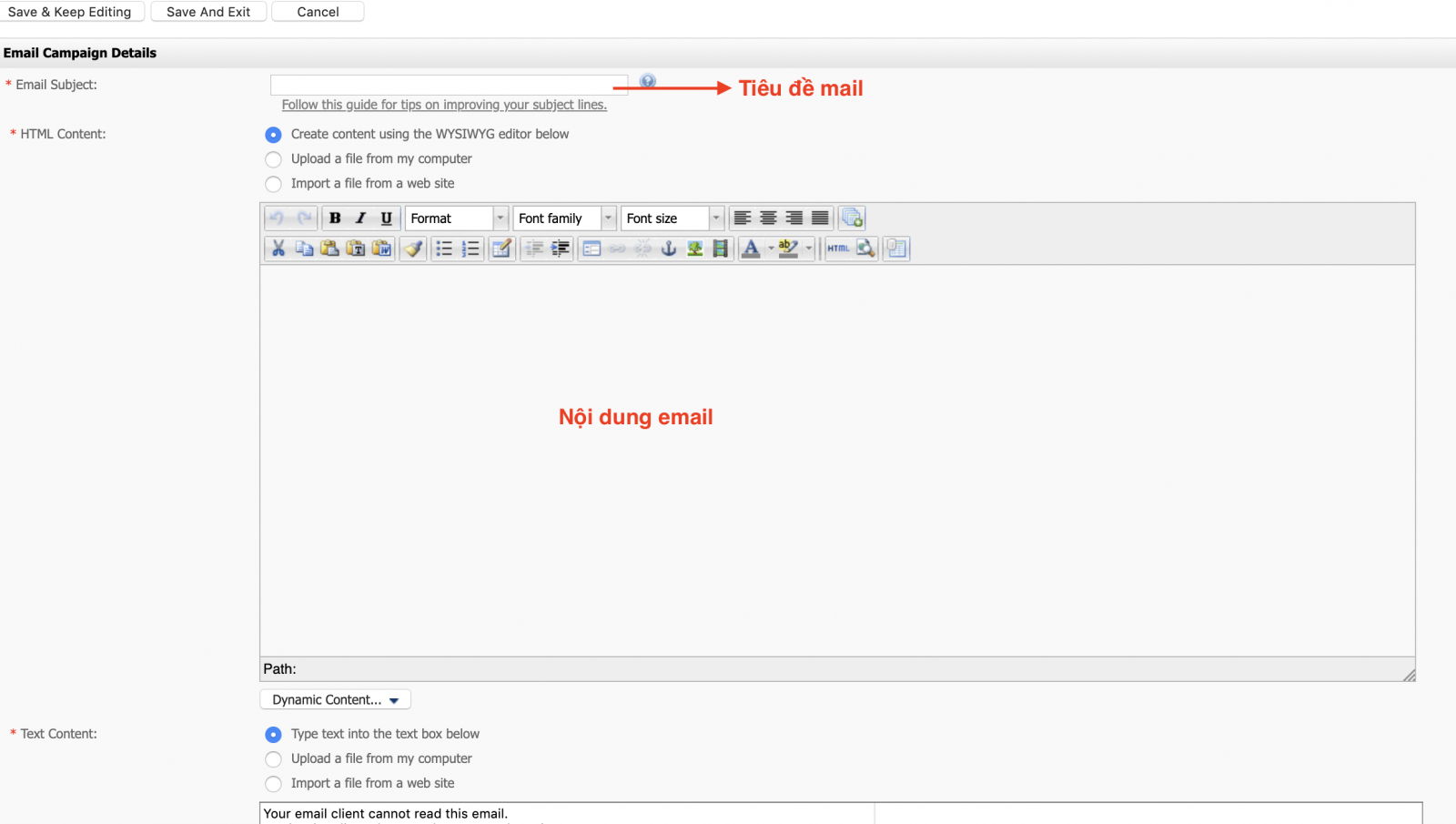Open the Dynamic Content menu
This screenshot has height=824, width=1456.
(x=335, y=699)
